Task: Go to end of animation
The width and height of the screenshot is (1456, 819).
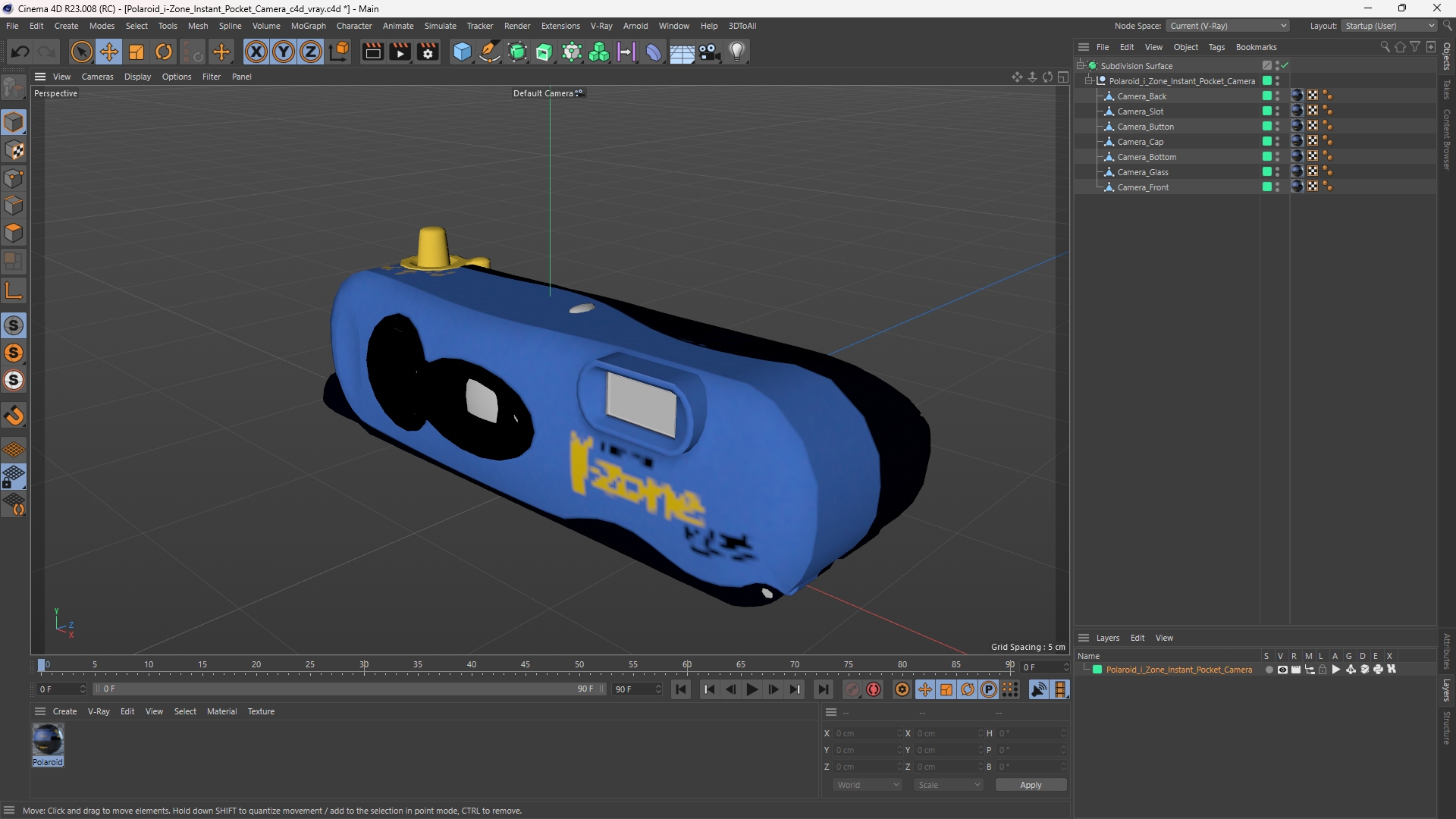Action: pyautogui.click(x=823, y=689)
